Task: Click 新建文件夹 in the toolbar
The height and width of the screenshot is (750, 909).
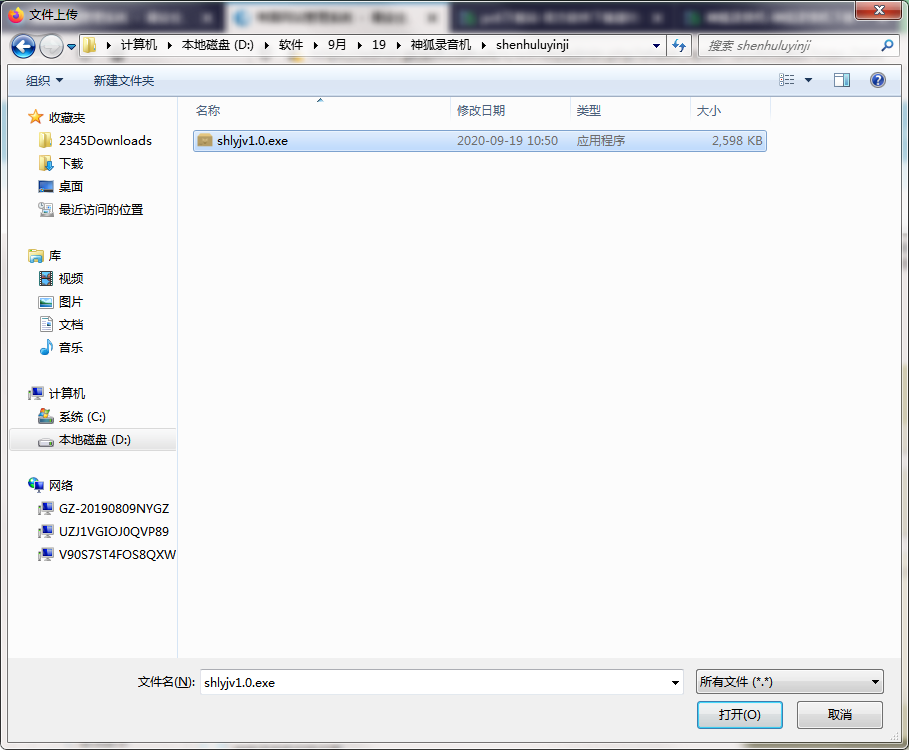Action: pos(123,80)
